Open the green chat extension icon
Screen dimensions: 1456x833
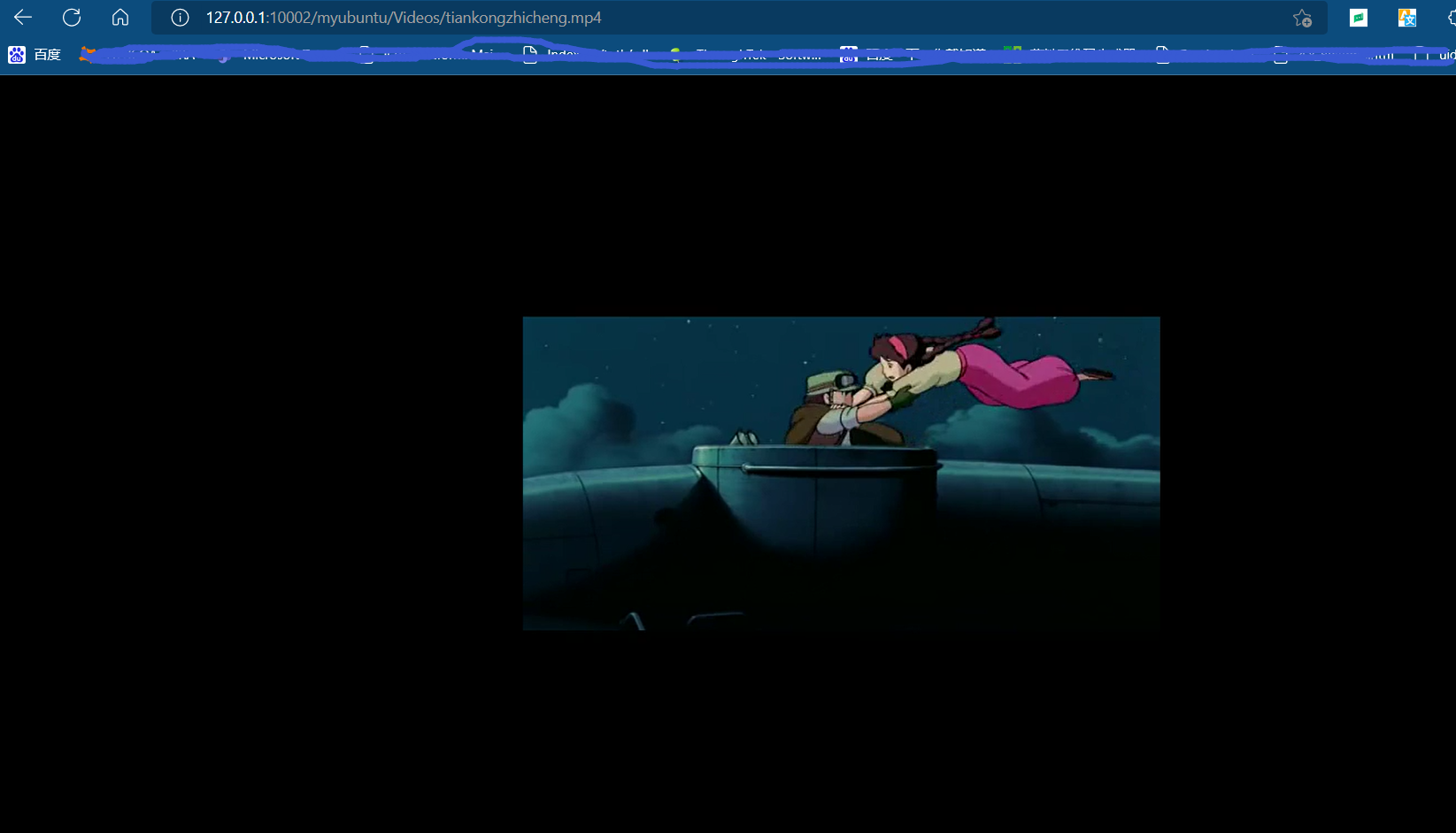pos(1359,18)
